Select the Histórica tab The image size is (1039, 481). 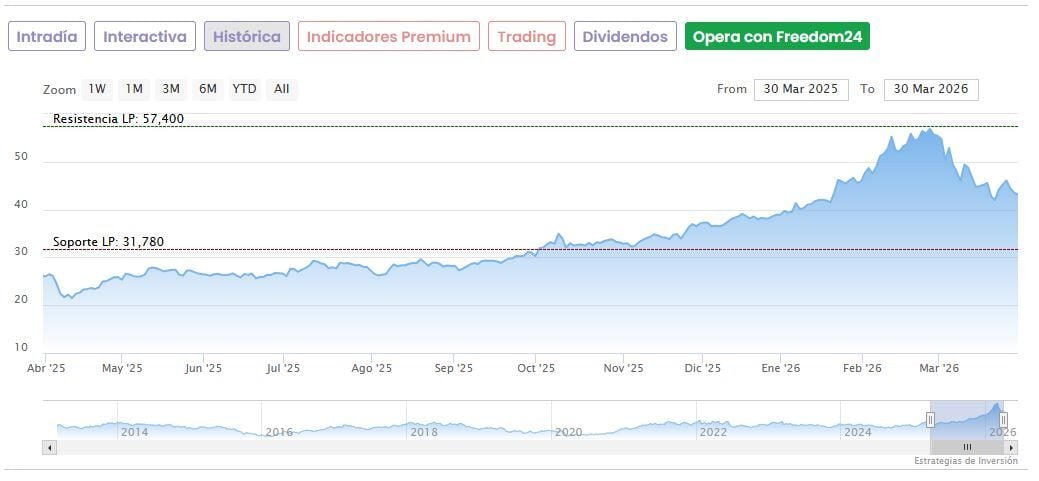click(x=247, y=37)
